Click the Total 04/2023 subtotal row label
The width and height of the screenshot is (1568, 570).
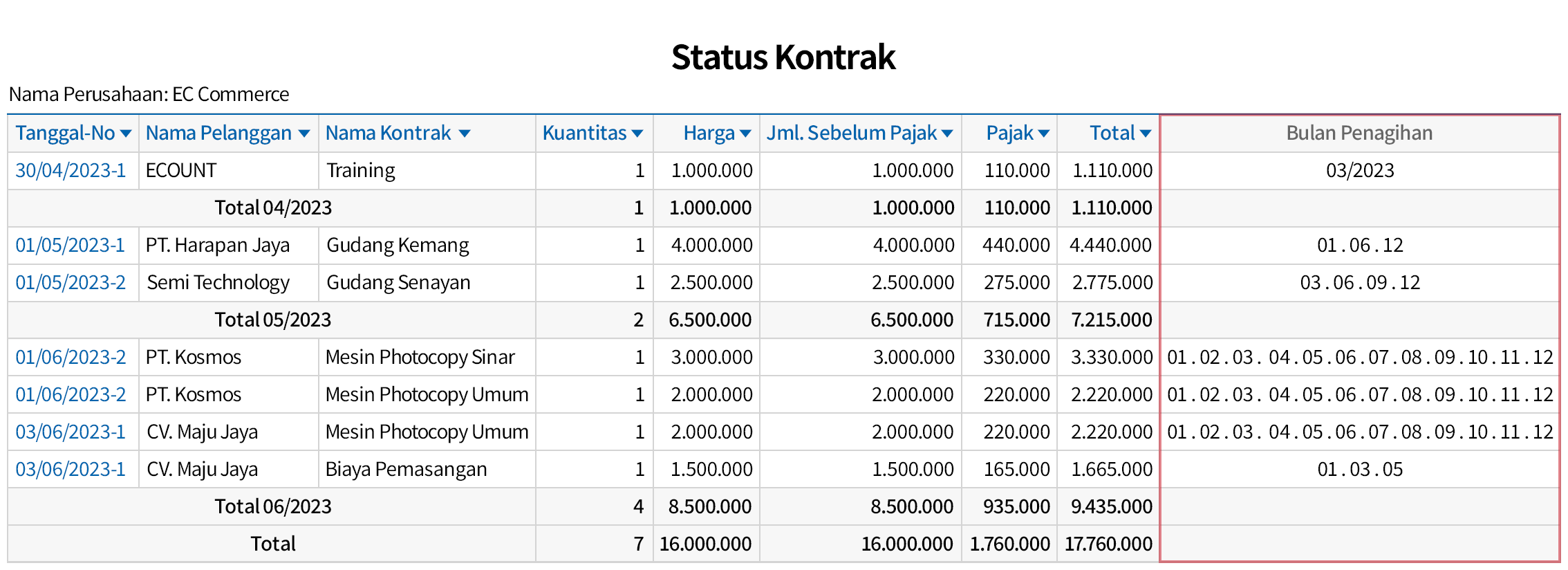(273, 208)
